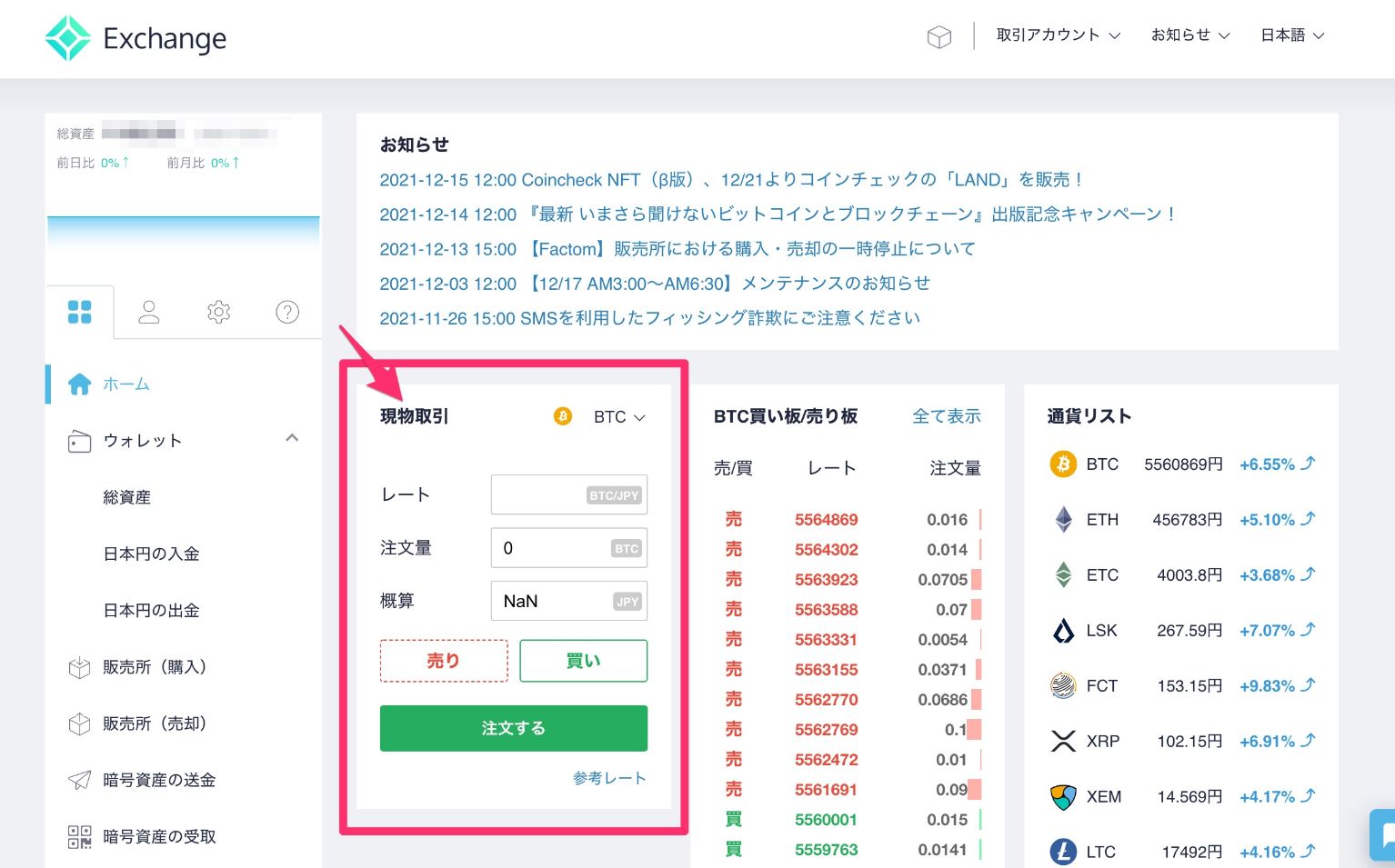Click the LSK icon in currency list

tap(1063, 631)
